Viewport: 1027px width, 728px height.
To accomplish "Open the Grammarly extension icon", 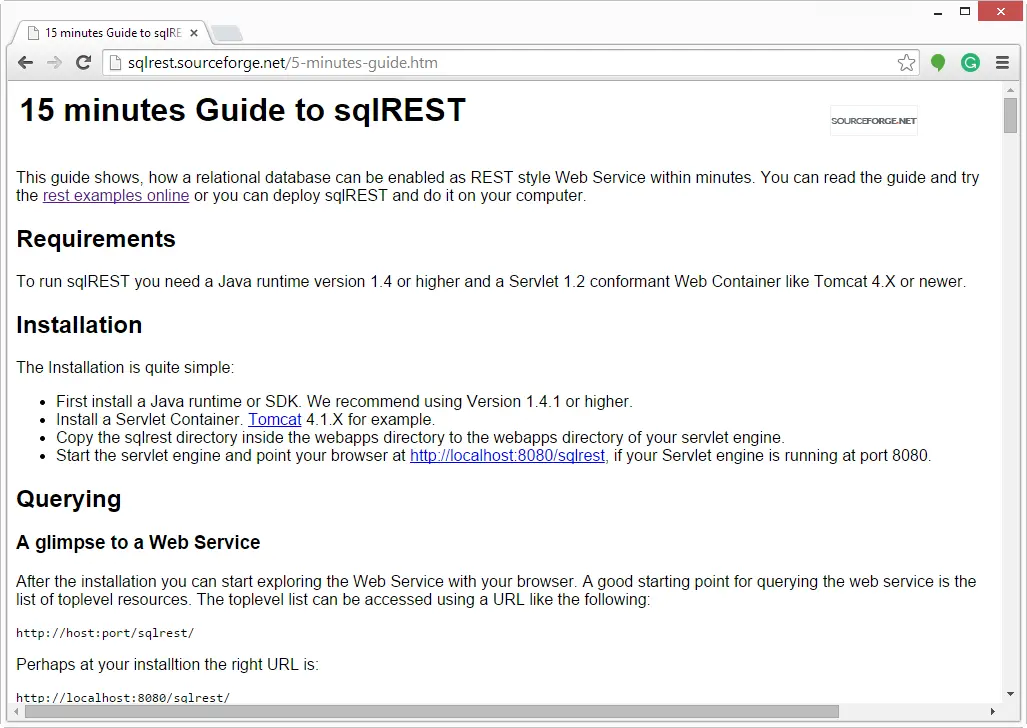I will click(x=970, y=63).
